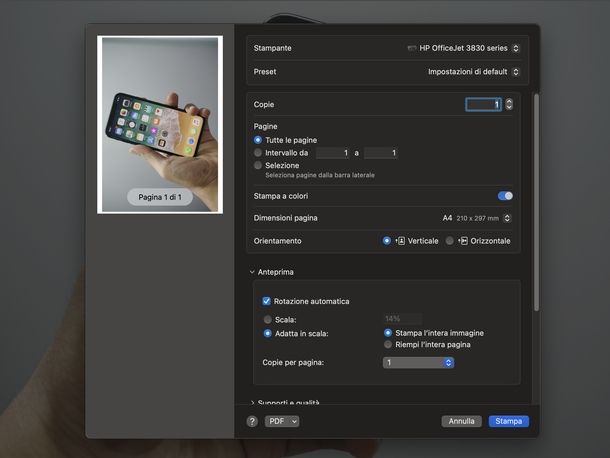This screenshot has height=458, width=610.
Task: Choose the Riempi l'intera pagina option
Action: tap(388, 344)
